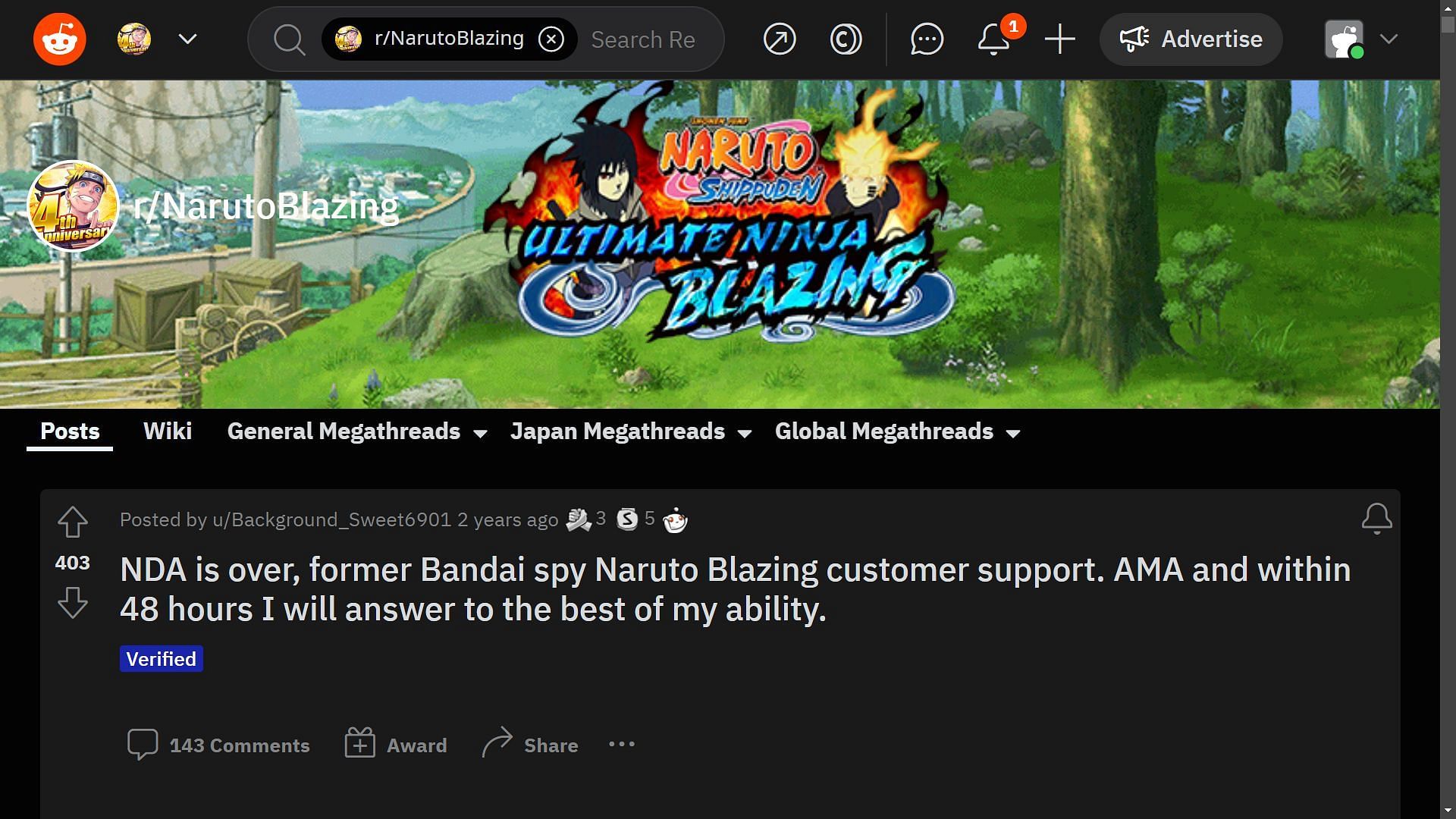The height and width of the screenshot is (819, 1456).
Task: Switch to the Wiki tab
Action: tap(168, 431)
